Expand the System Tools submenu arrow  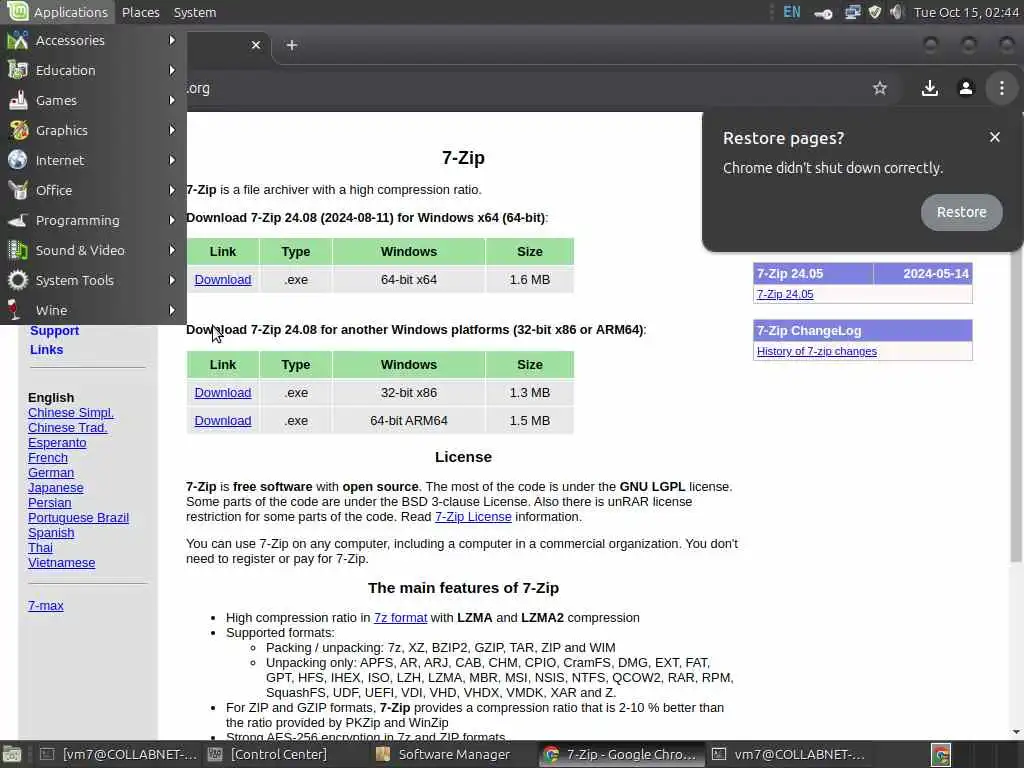pyautogui.click(x=172, y=281)
